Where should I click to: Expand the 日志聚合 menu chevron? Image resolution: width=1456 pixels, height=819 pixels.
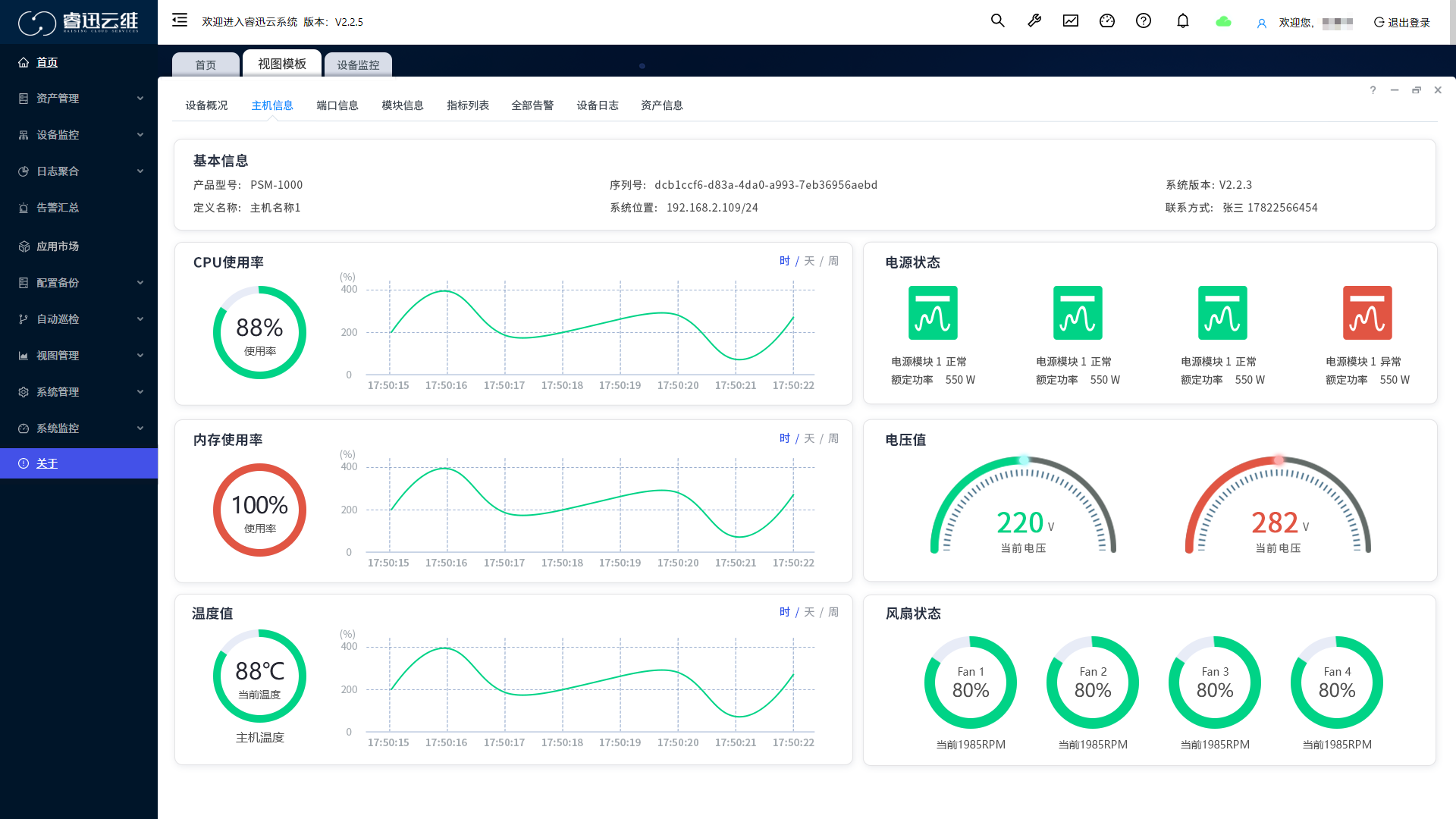(140, 171)
